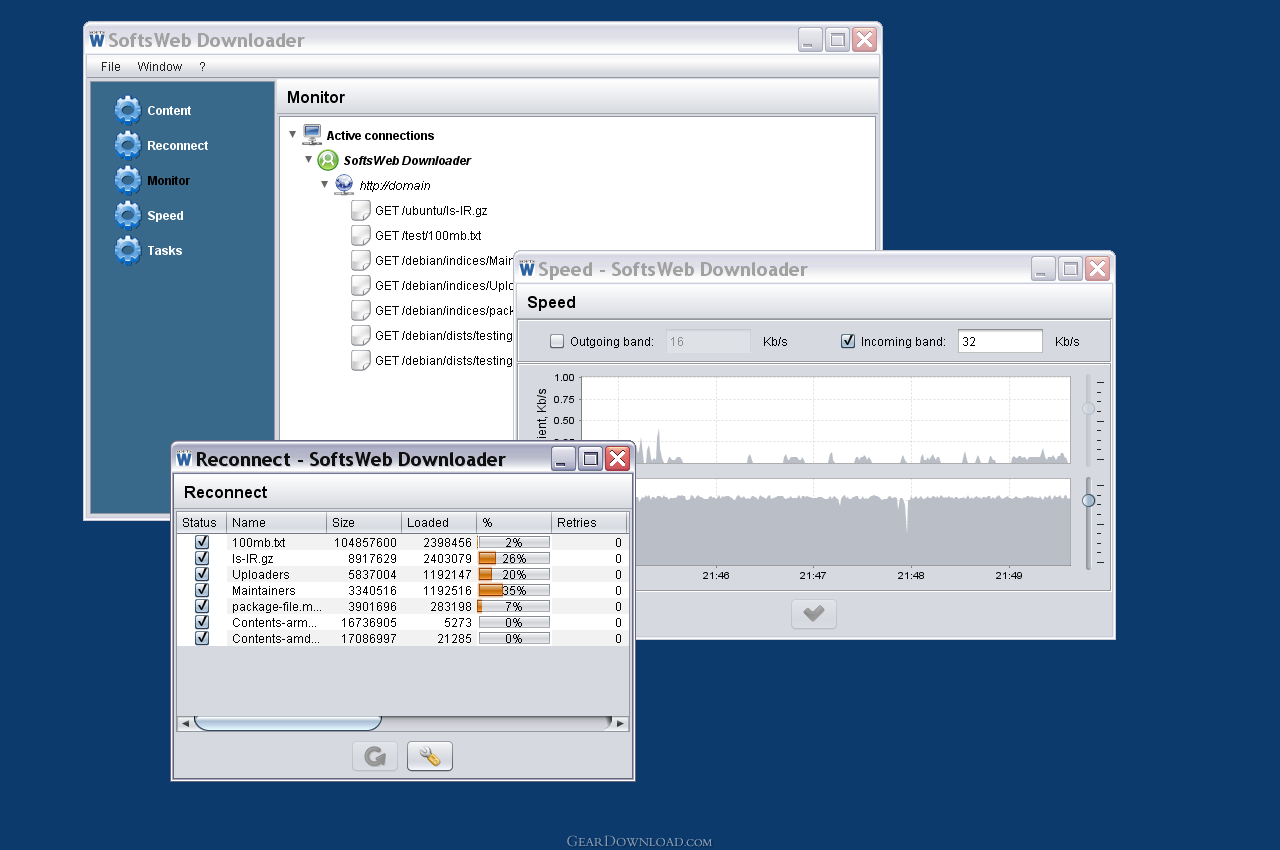Click file icon for GET /debian/indices/Main row
1280x850 pixels.
(x=361, y=260)
